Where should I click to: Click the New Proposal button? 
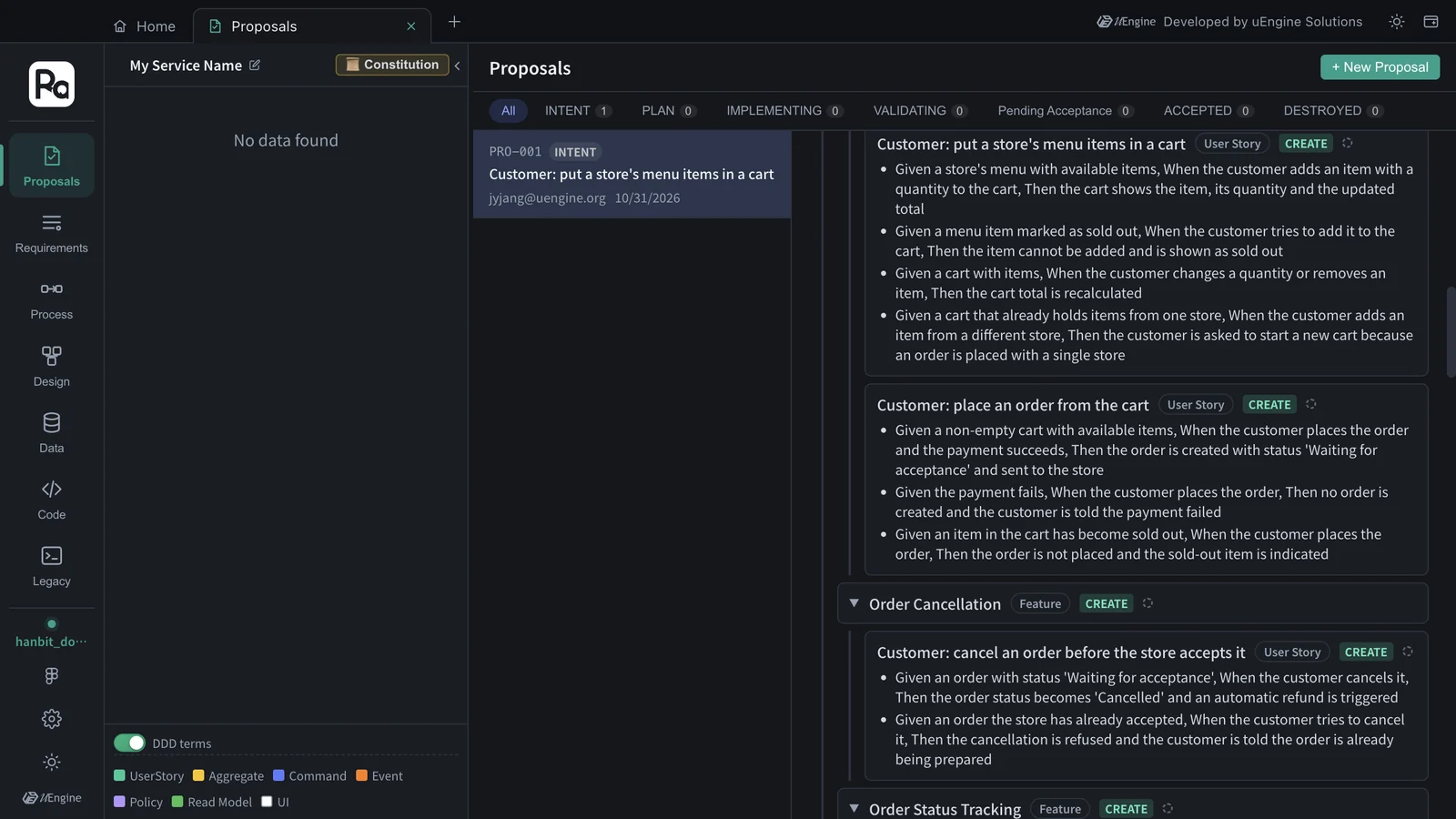[1380, 67]
